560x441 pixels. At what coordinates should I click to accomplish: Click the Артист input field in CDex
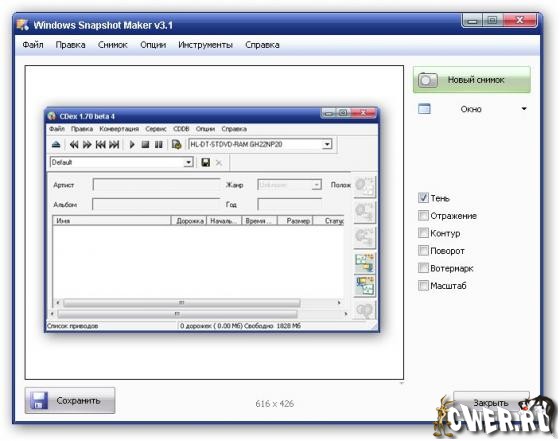(x=156, y=185)
